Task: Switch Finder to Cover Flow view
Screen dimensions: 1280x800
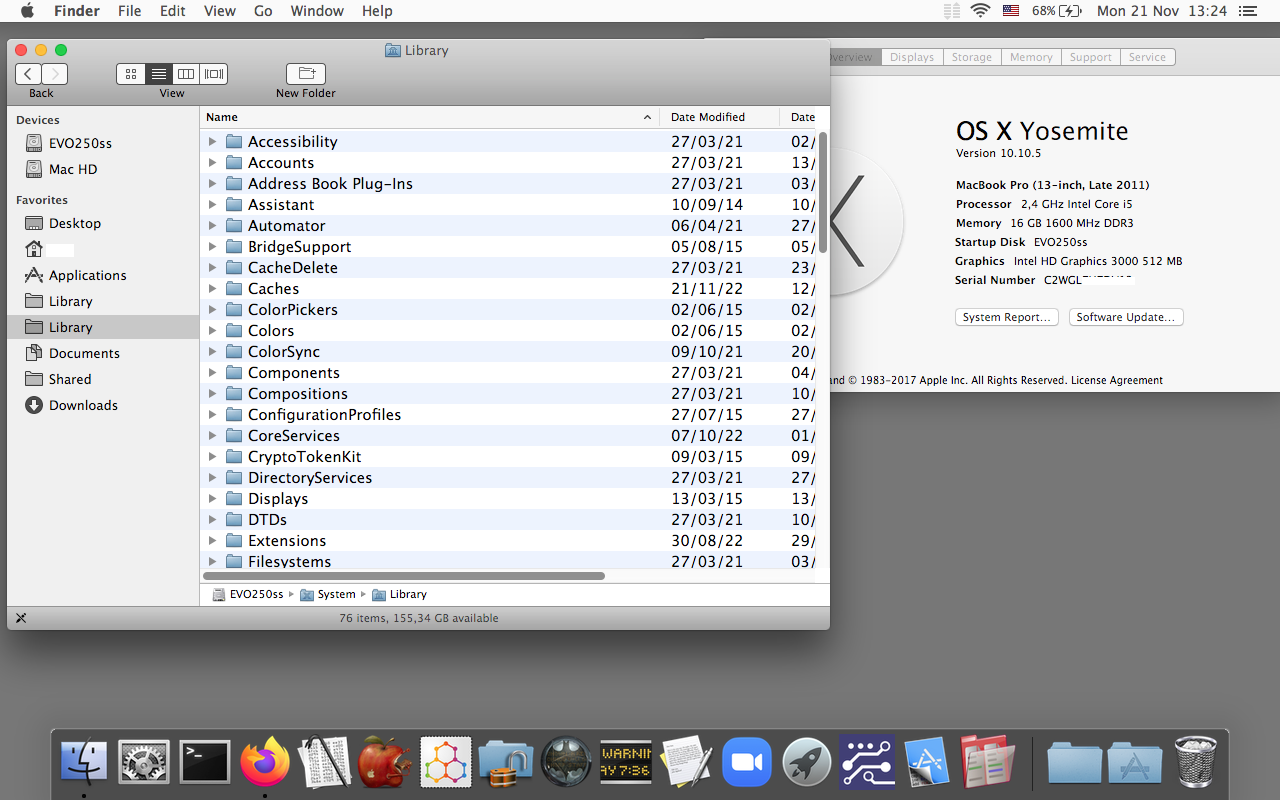Action: (x=214, y=74)
